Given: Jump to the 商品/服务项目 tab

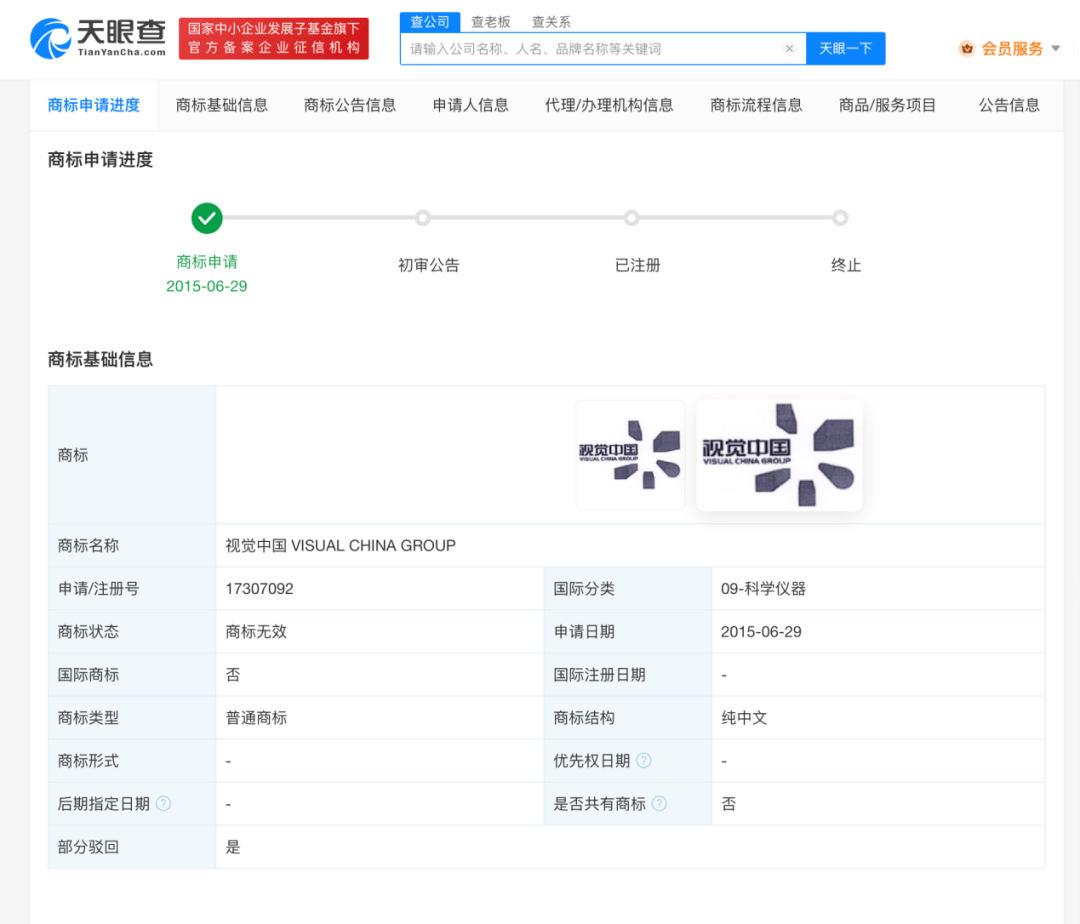Looking at the screenshot, I should (887, 105).
